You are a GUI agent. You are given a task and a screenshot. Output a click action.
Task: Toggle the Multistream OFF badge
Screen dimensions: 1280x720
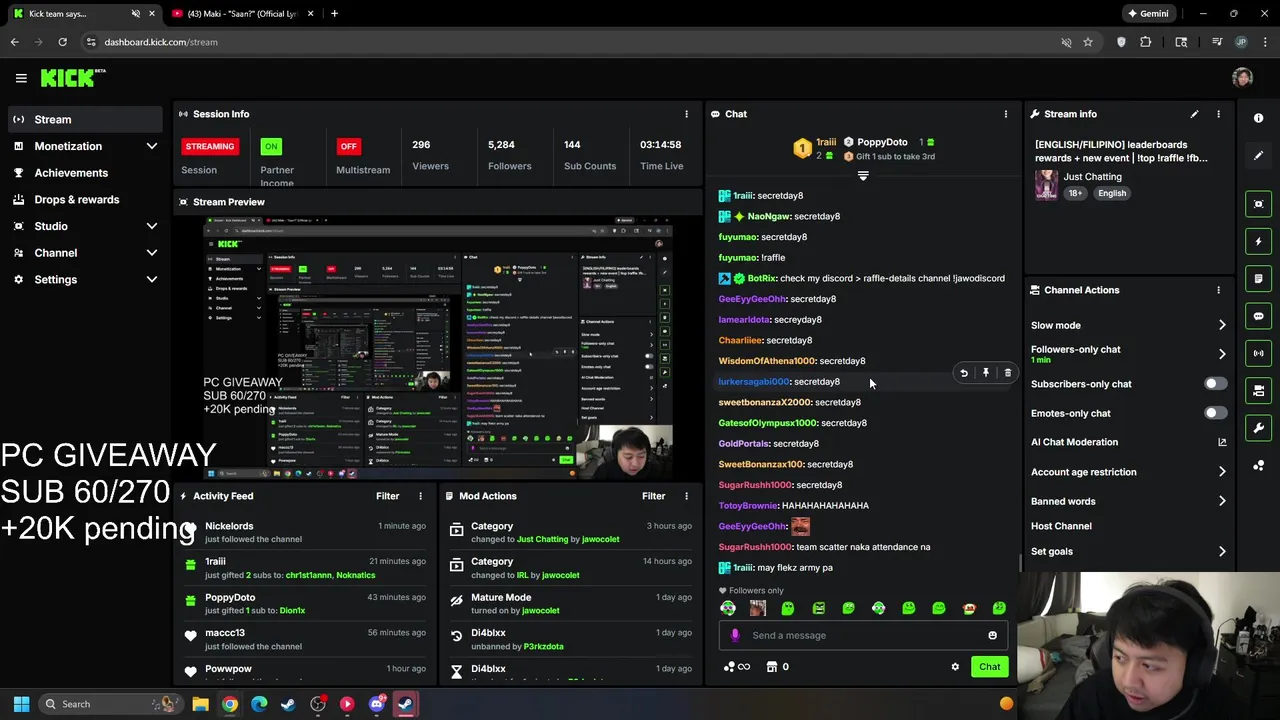(348, 146)
